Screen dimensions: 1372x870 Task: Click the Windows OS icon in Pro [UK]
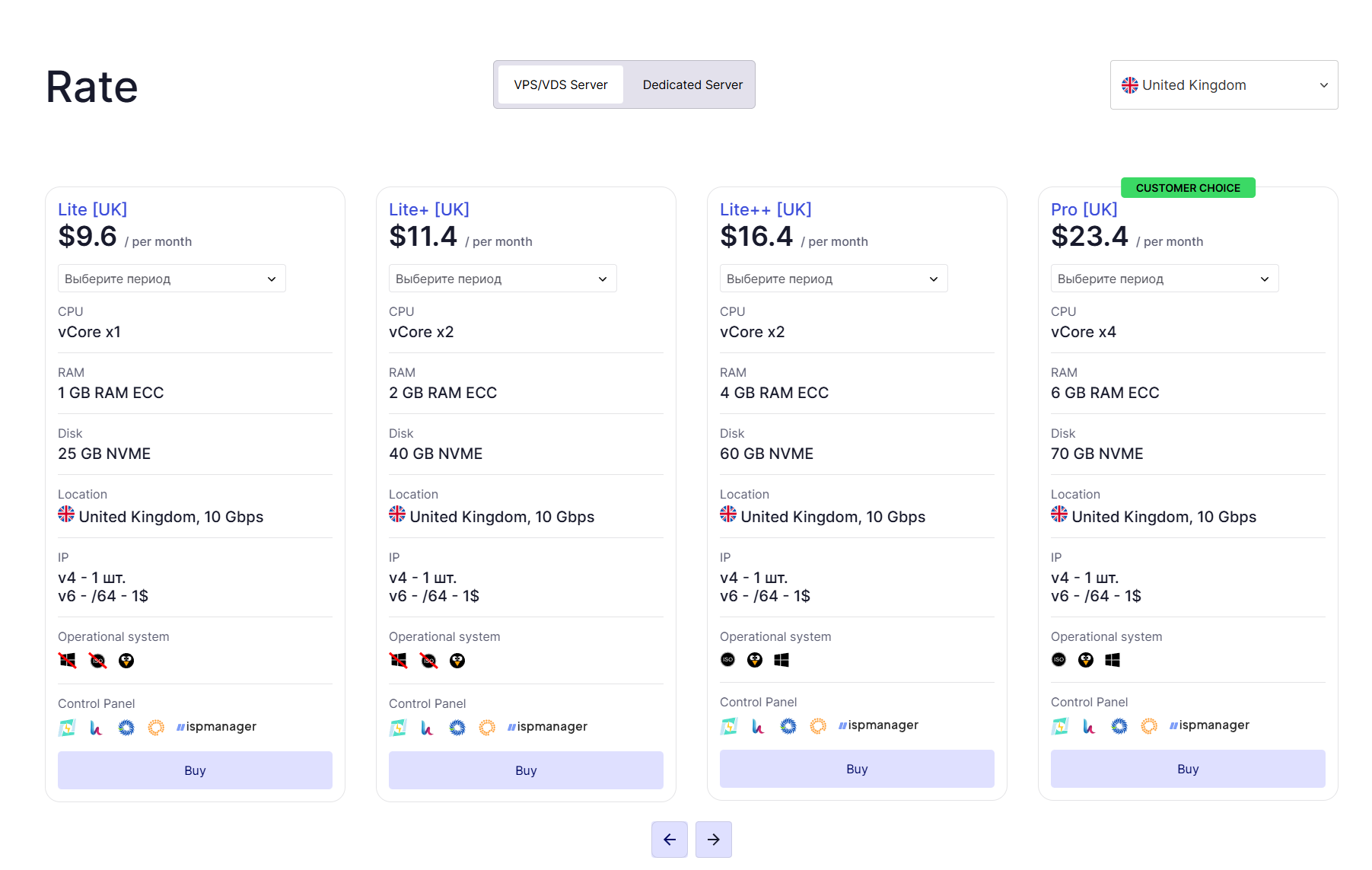coord(1113,661)
